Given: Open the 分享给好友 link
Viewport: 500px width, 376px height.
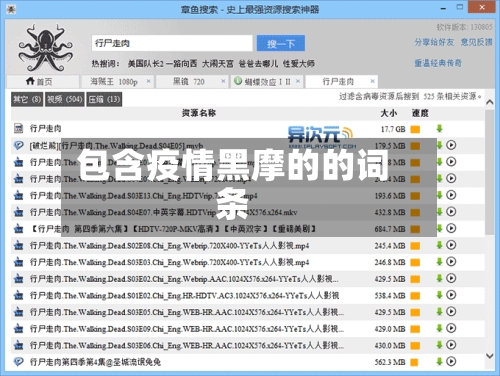Looking at the screenshot, I should [x=434, y=42].
